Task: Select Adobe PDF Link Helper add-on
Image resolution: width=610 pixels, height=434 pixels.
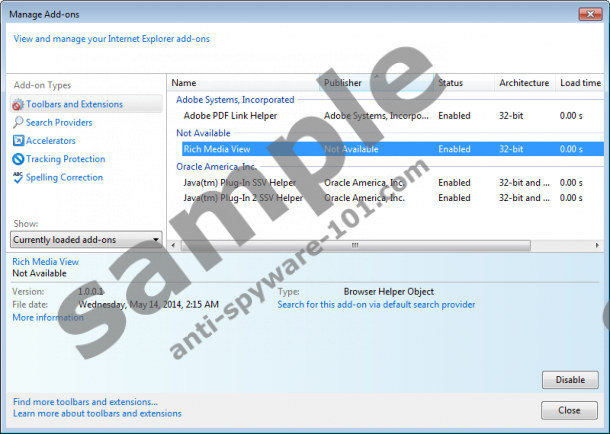Action: tap(231, 116)
